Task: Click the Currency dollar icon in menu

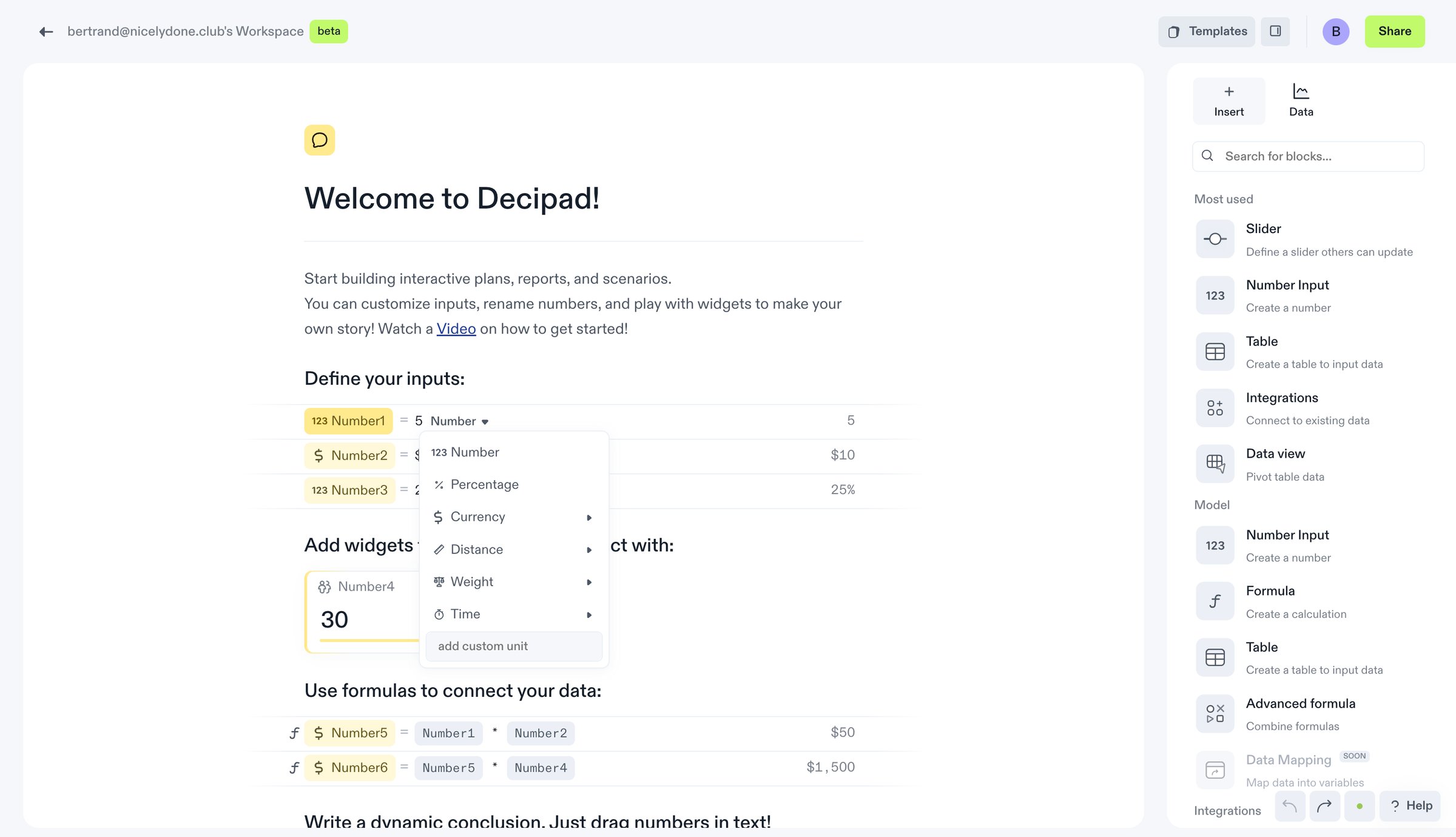Action: coord(438,517)
